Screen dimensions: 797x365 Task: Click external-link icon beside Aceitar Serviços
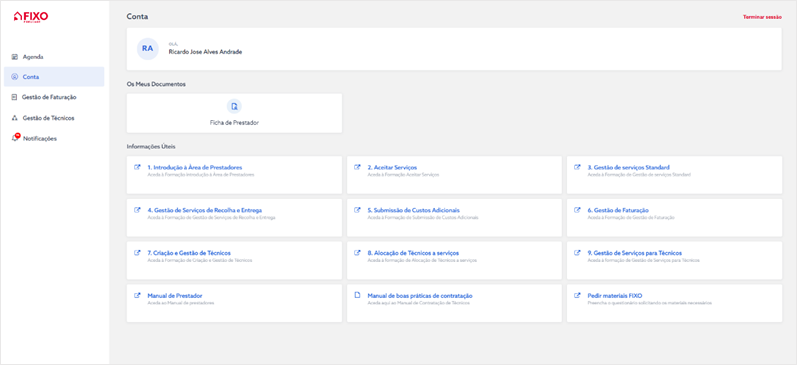pyautogui.click(x=357, y=167)
